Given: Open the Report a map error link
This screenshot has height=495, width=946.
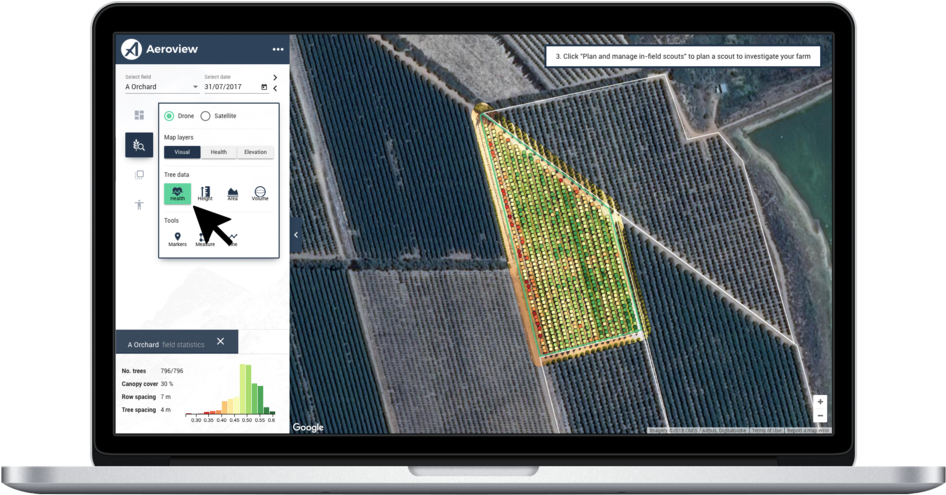Looking at the screenshot, I should pos(808,430).
